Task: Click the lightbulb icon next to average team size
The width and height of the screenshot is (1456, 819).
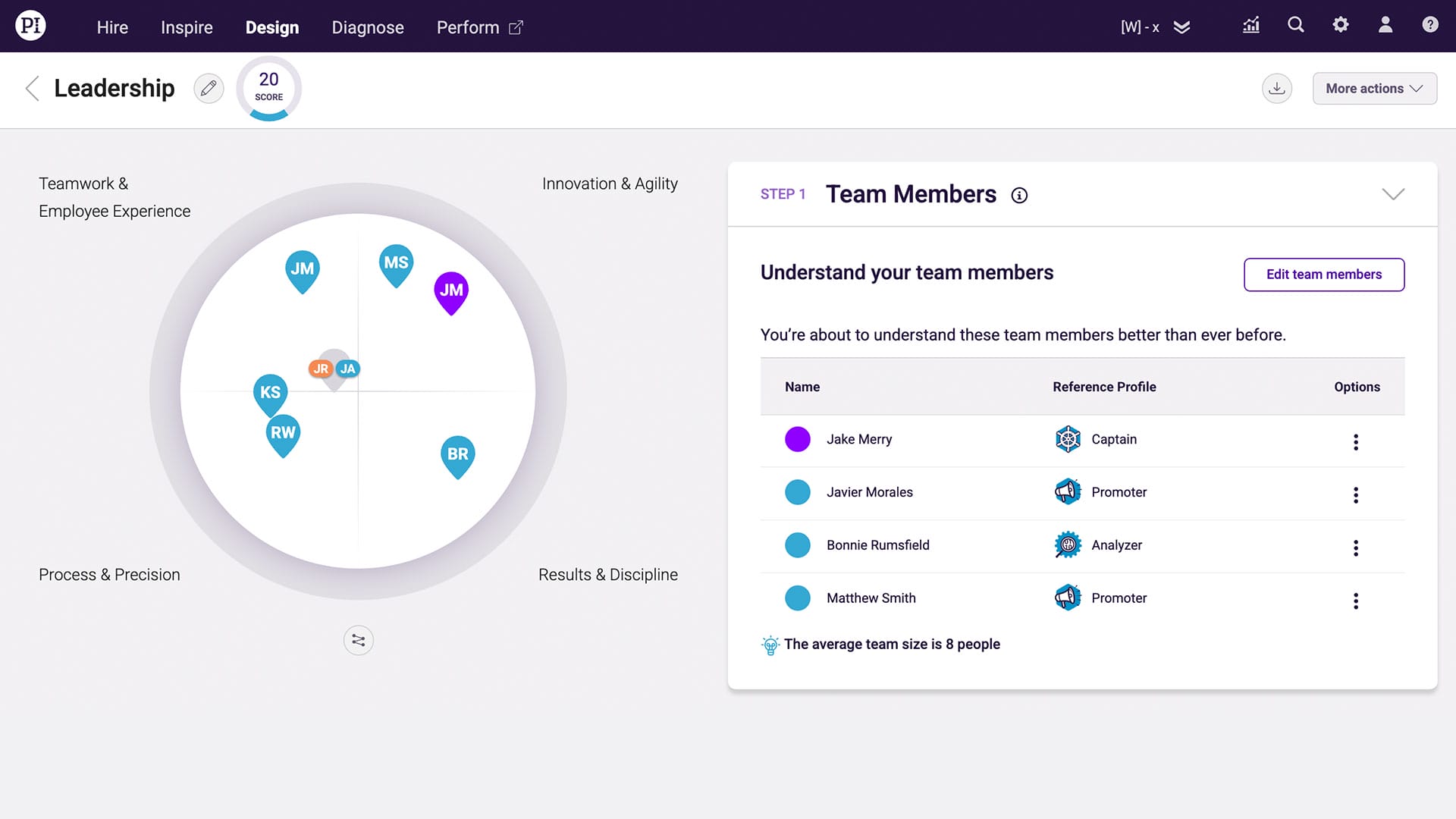Action: click(770, 645)
